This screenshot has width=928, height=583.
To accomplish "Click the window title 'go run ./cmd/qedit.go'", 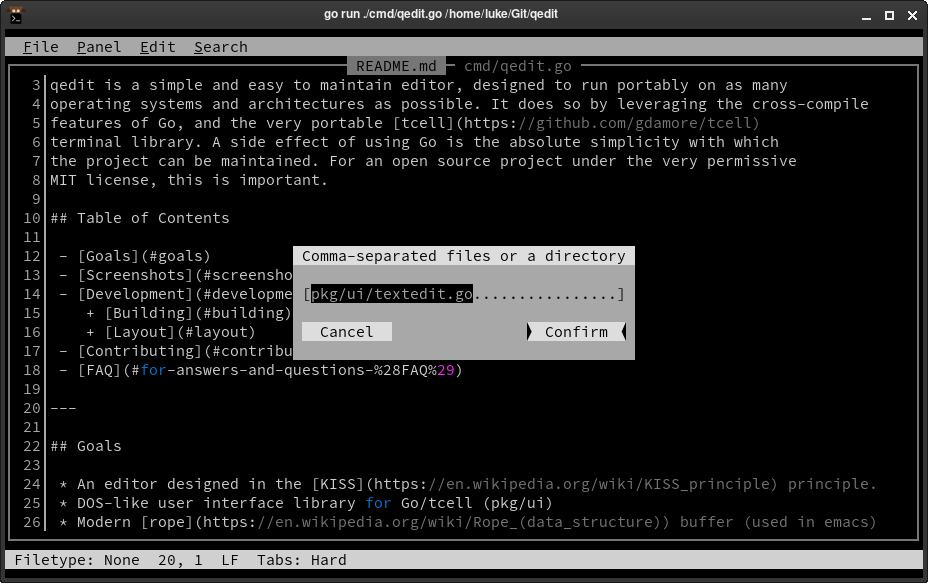I will (441, 14).
